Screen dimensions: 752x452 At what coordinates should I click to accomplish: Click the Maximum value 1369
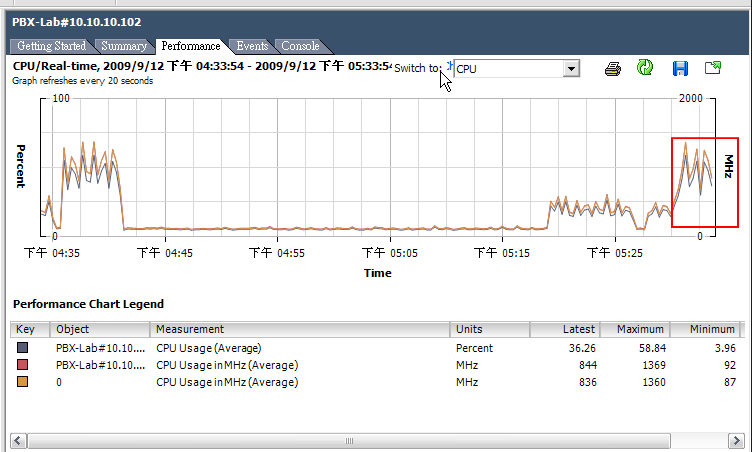[654, 365]
